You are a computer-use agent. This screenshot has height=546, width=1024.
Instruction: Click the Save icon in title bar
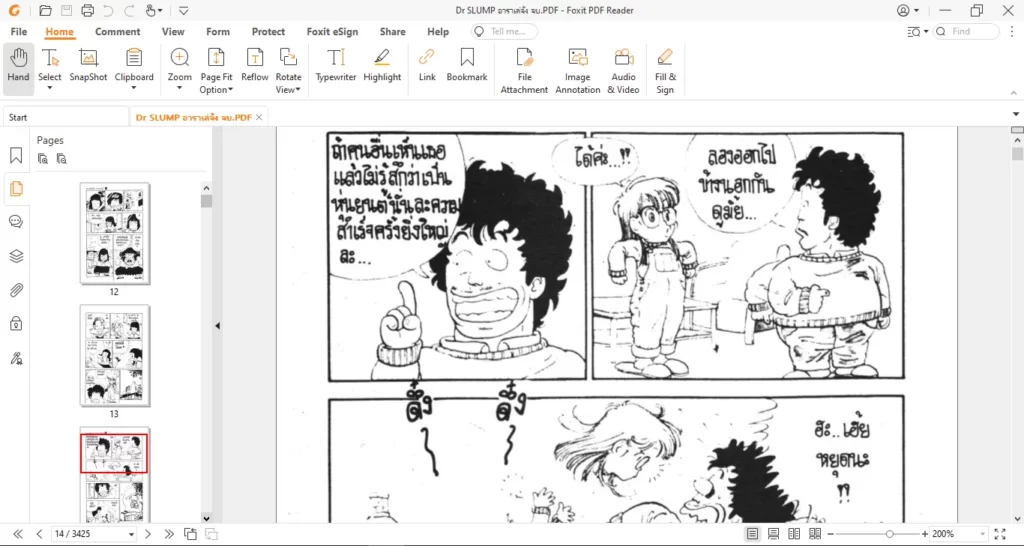[x=66, y=10]
